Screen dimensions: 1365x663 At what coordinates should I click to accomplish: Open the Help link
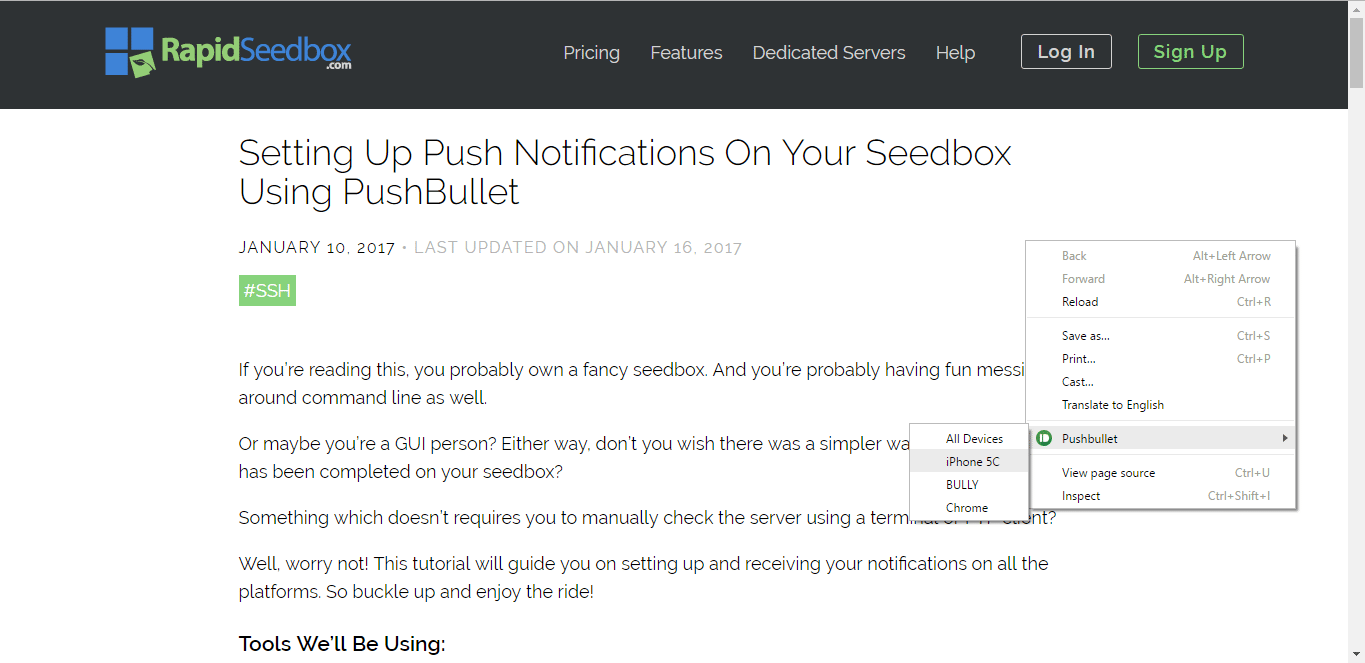pyautogui.click(x=955, y=53)
